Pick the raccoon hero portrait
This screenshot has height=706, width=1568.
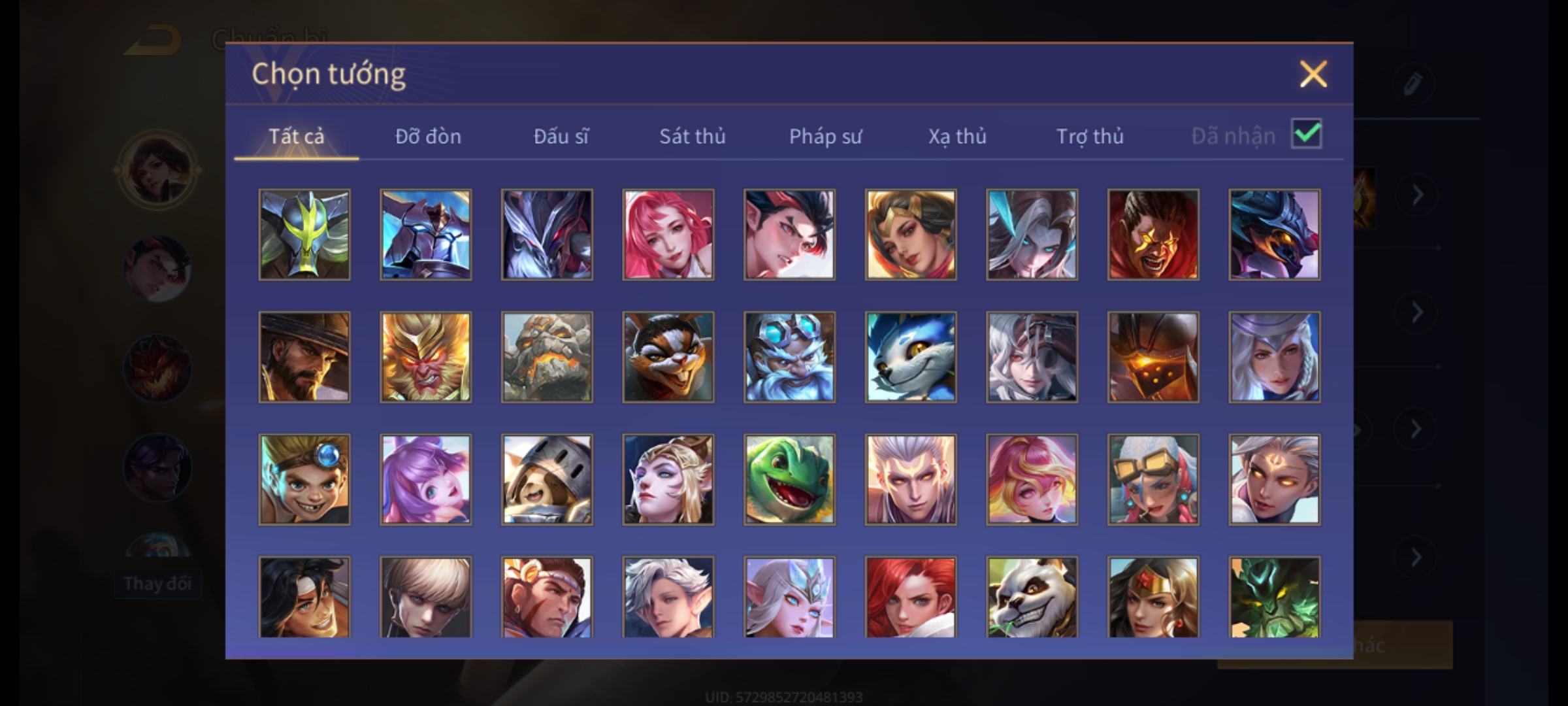[668, 357]
